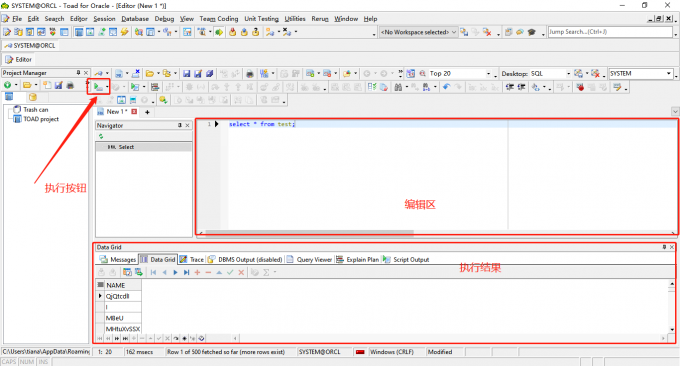Viewport: 680px width, 366px height.
Task: Click the Commit icon in main toolbar
Action: pos(232,32)
